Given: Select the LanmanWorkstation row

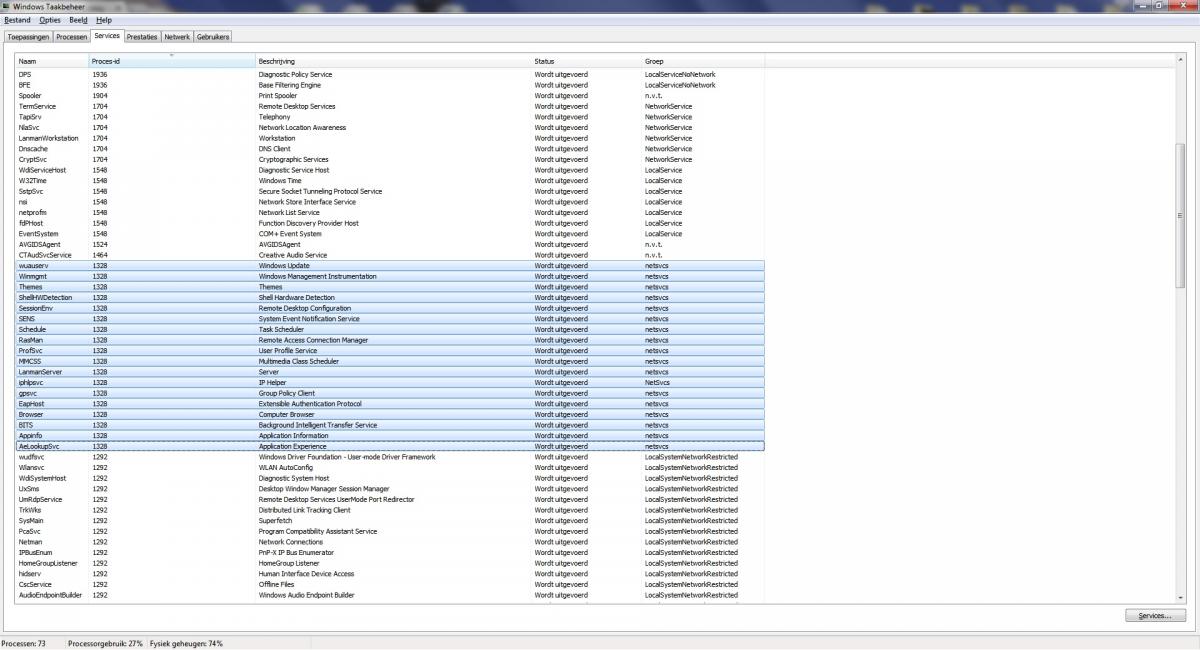Looking at the screenshot, I should click(391, 138).
